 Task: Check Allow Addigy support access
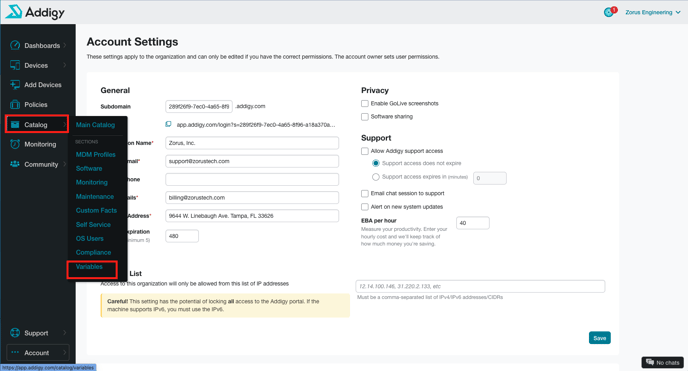coord(365,151)
